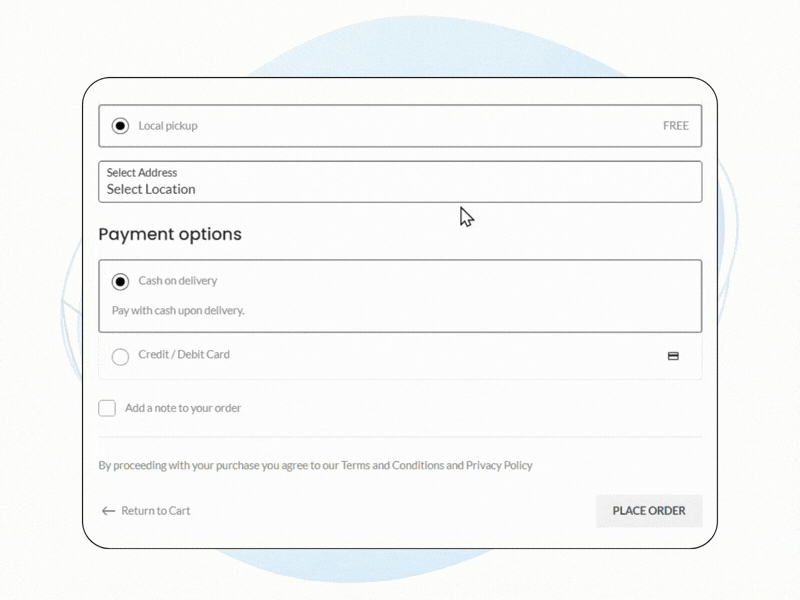Choose the Cash on delivery radio button
The image size is (800, 600).
pyautogui.click(x=120, y=282)
